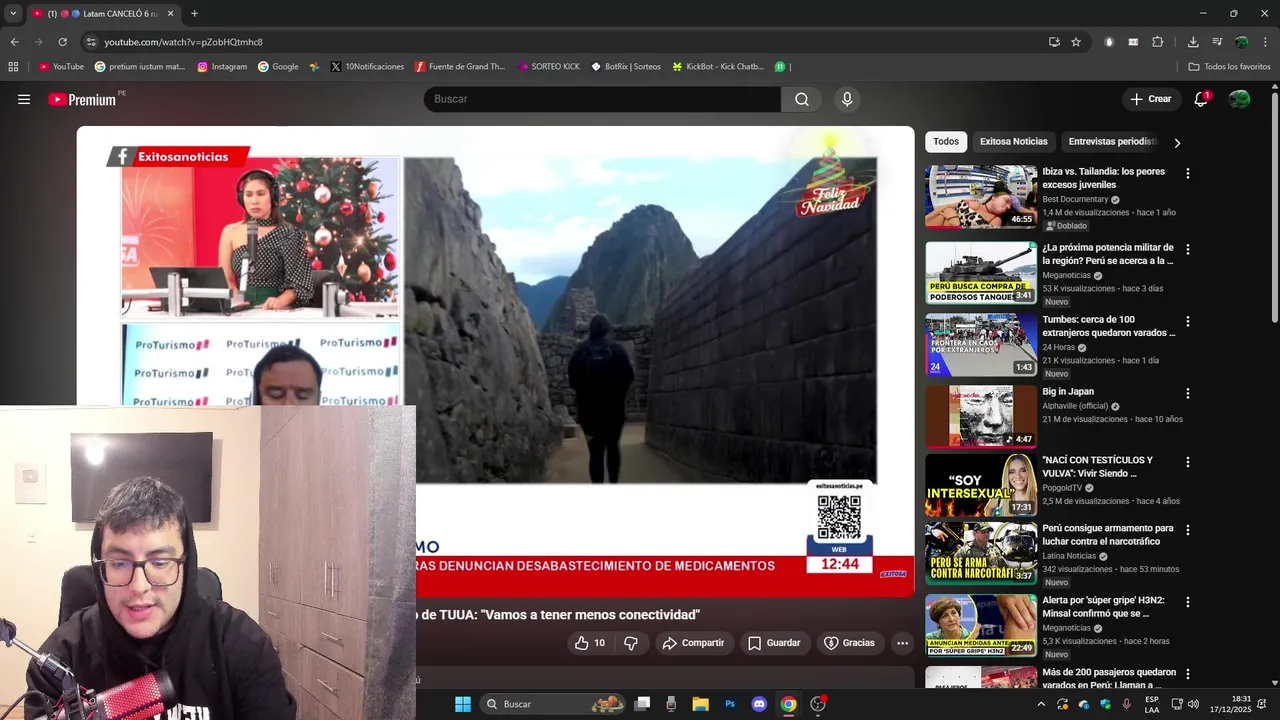
Task: Click the Chrome address bar URL
Action: point(183,42)
